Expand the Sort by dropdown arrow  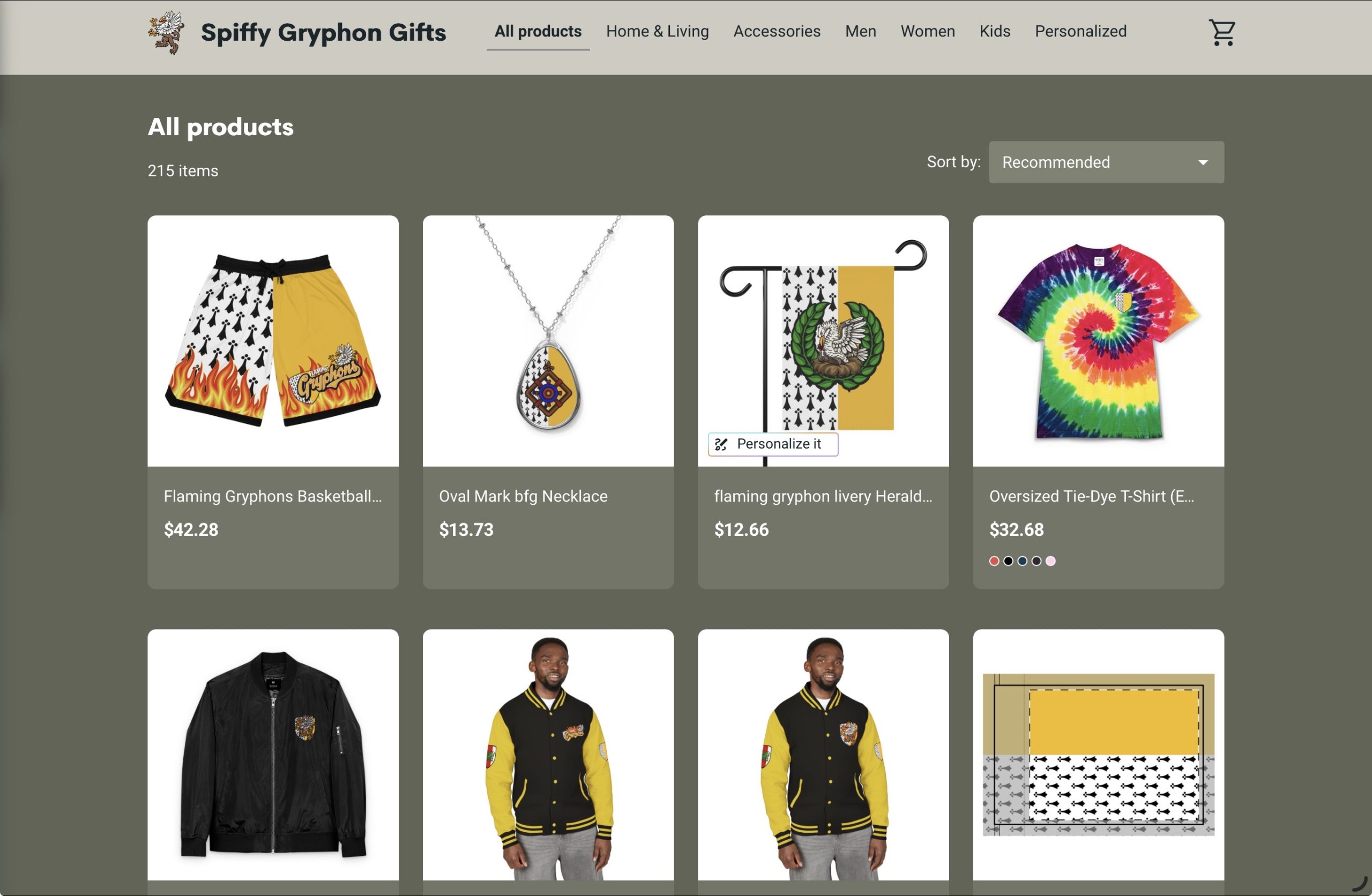tap(1203, 162)
